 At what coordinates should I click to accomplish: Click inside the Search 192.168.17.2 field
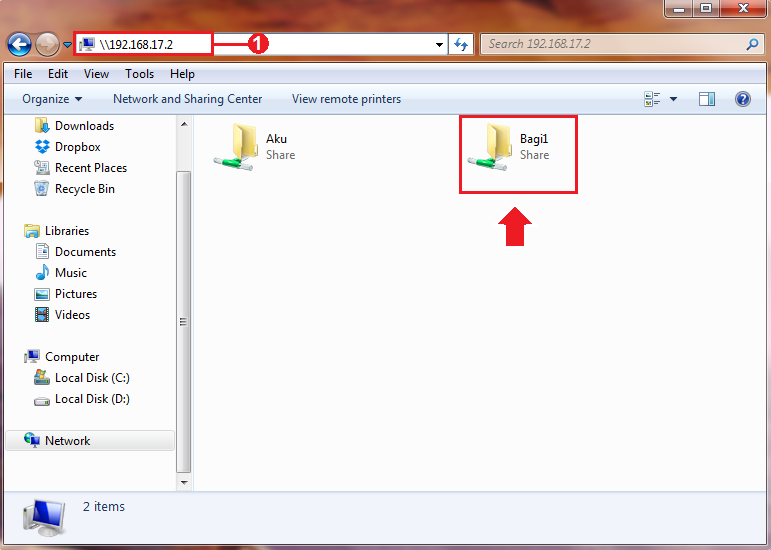click(x=615, y=44)
